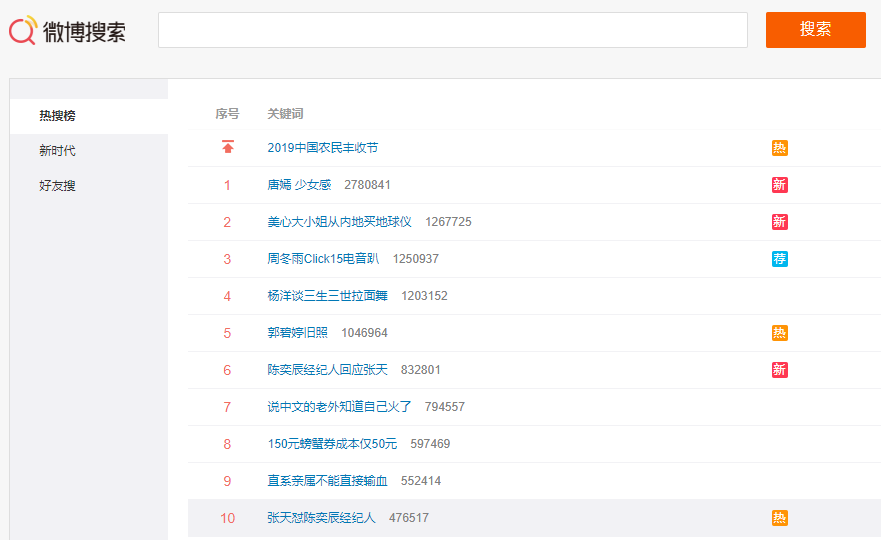Screen dimensions: 881x540
Task: Visit the 说中文的老外知道自己火了 topic
Action: pos(339,407)
